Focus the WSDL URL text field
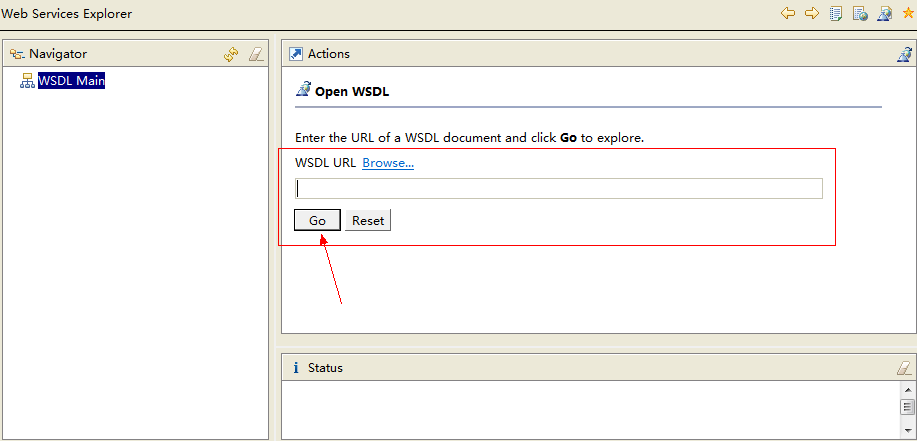917x441 pixels. pos(558,188)
